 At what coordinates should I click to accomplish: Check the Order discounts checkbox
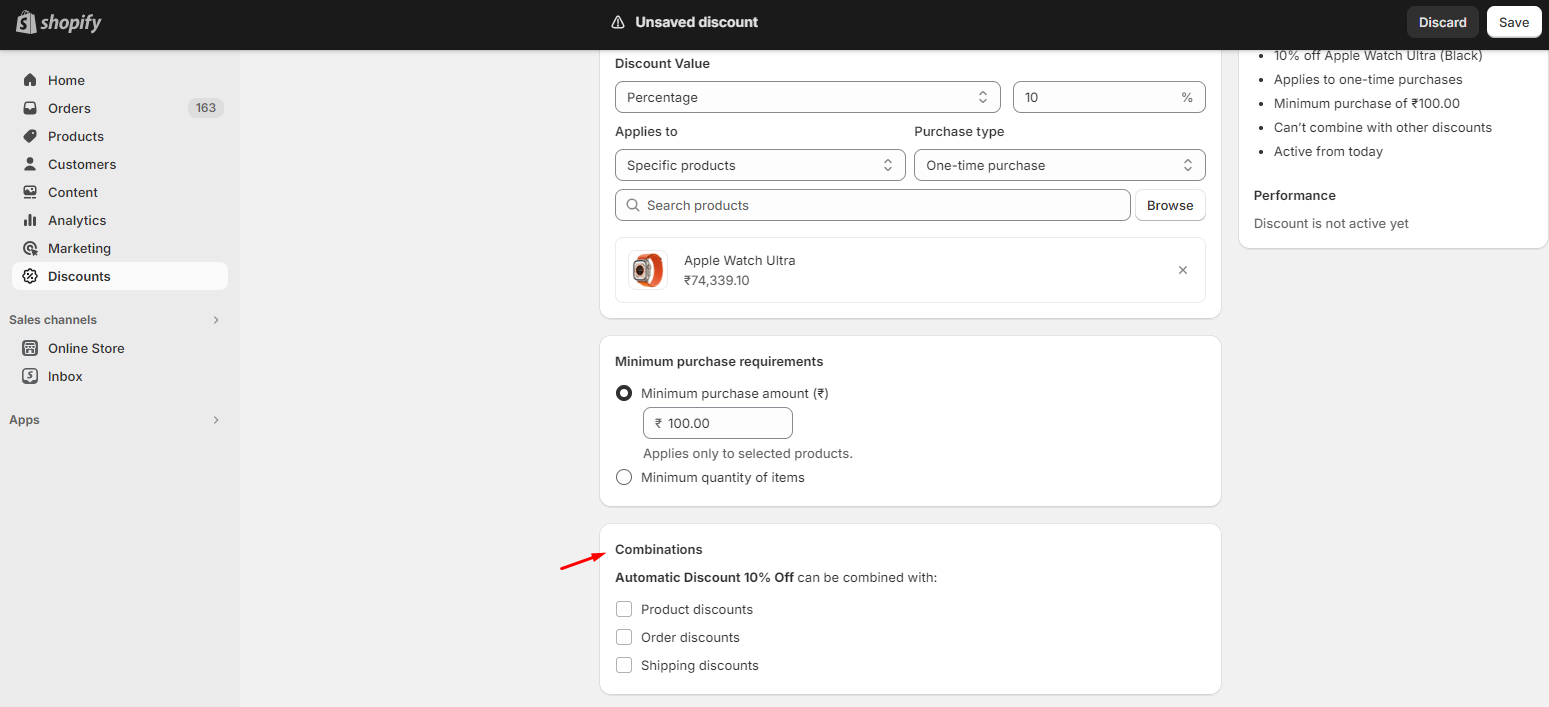(624, 637)
